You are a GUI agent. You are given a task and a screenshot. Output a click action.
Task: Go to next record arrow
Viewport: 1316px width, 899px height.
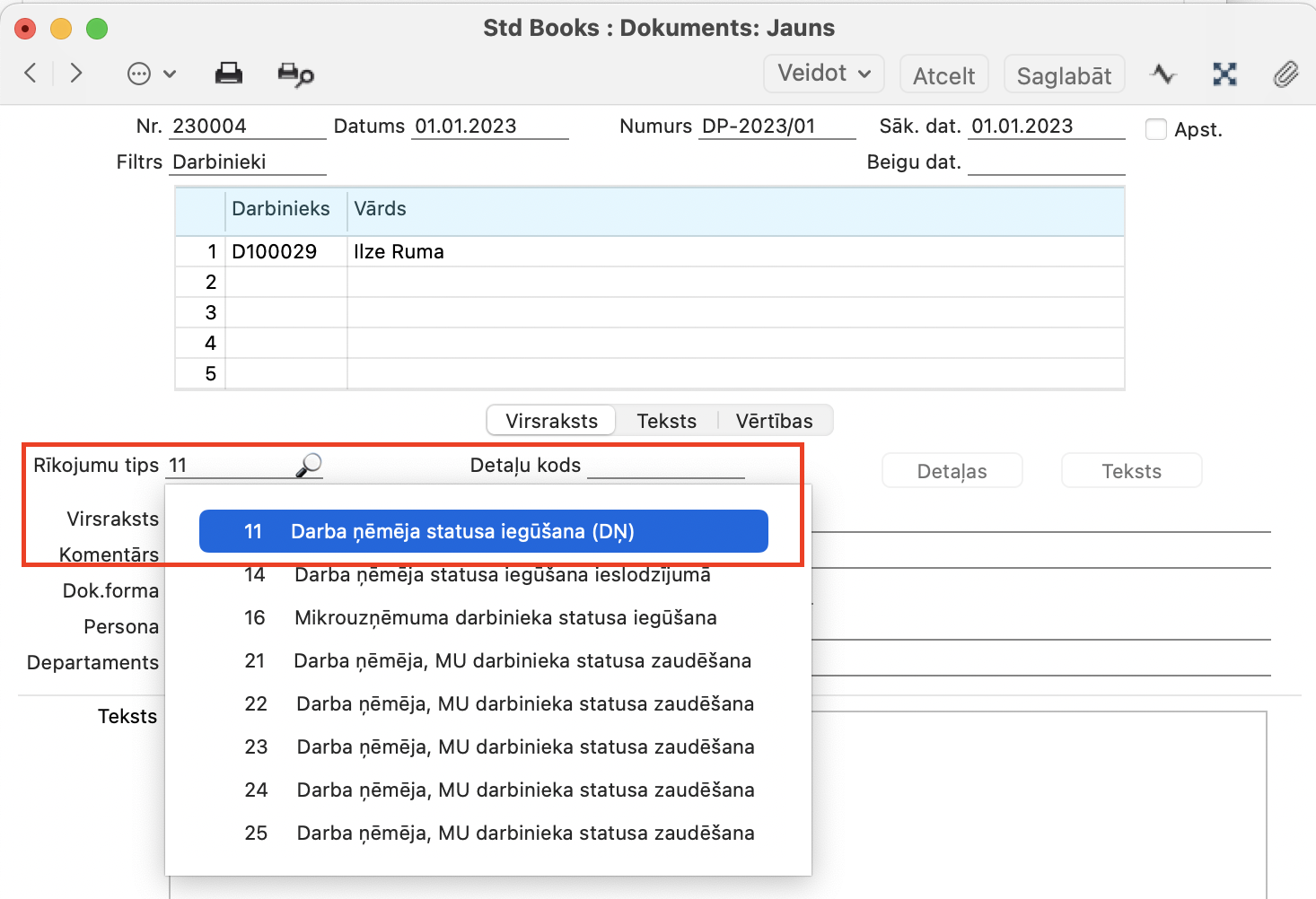pyautogui.click(x=76, y=73)
